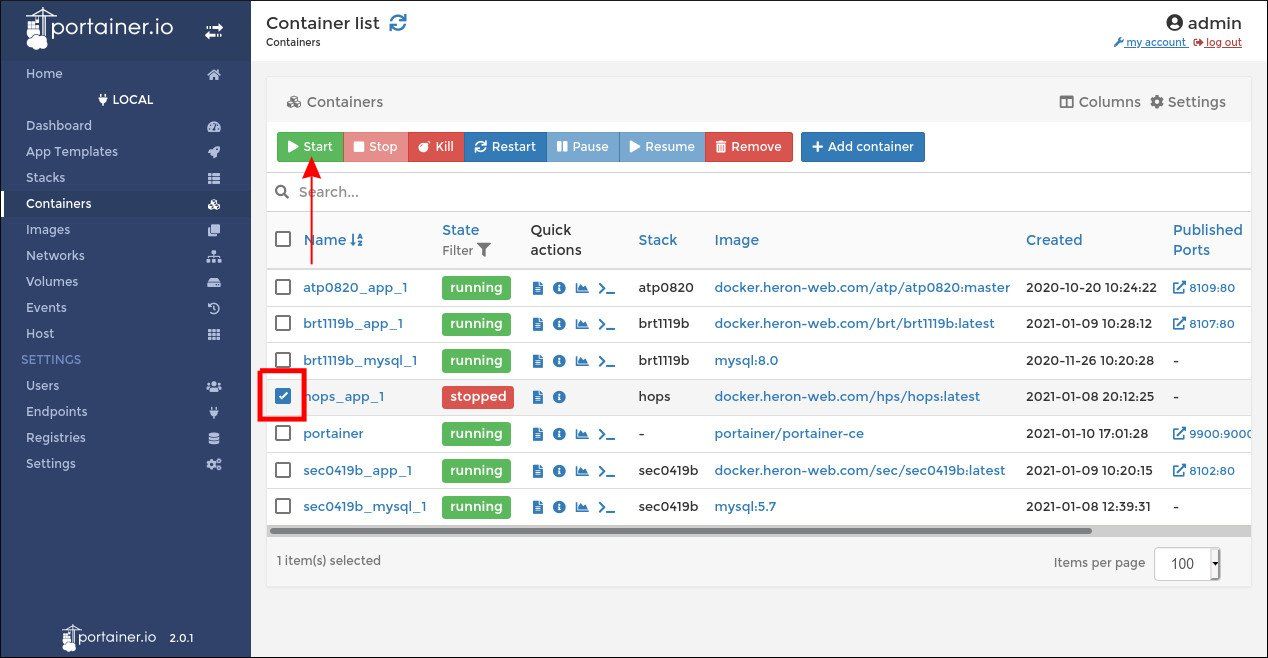Open external link icon for port 8109:80
1268x658 pixels.
click(x=1179, y=288)
